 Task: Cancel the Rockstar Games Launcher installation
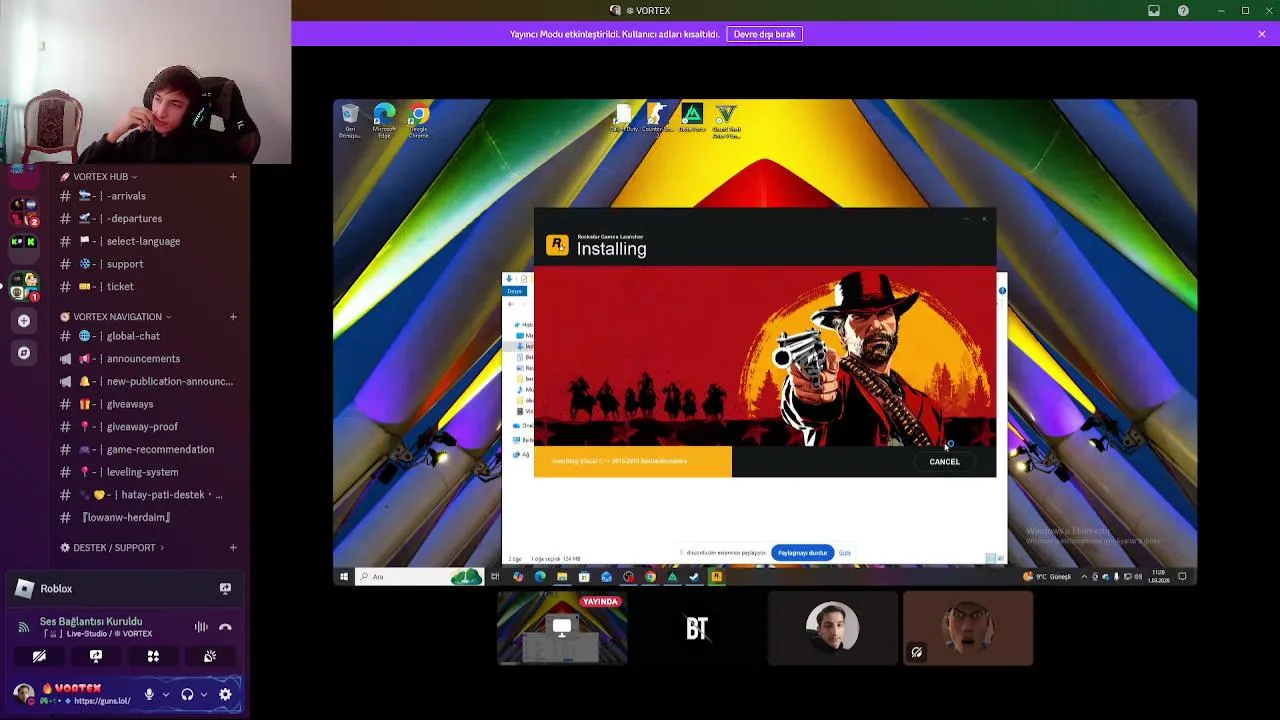pyautogui.click(x=944, y=462)
